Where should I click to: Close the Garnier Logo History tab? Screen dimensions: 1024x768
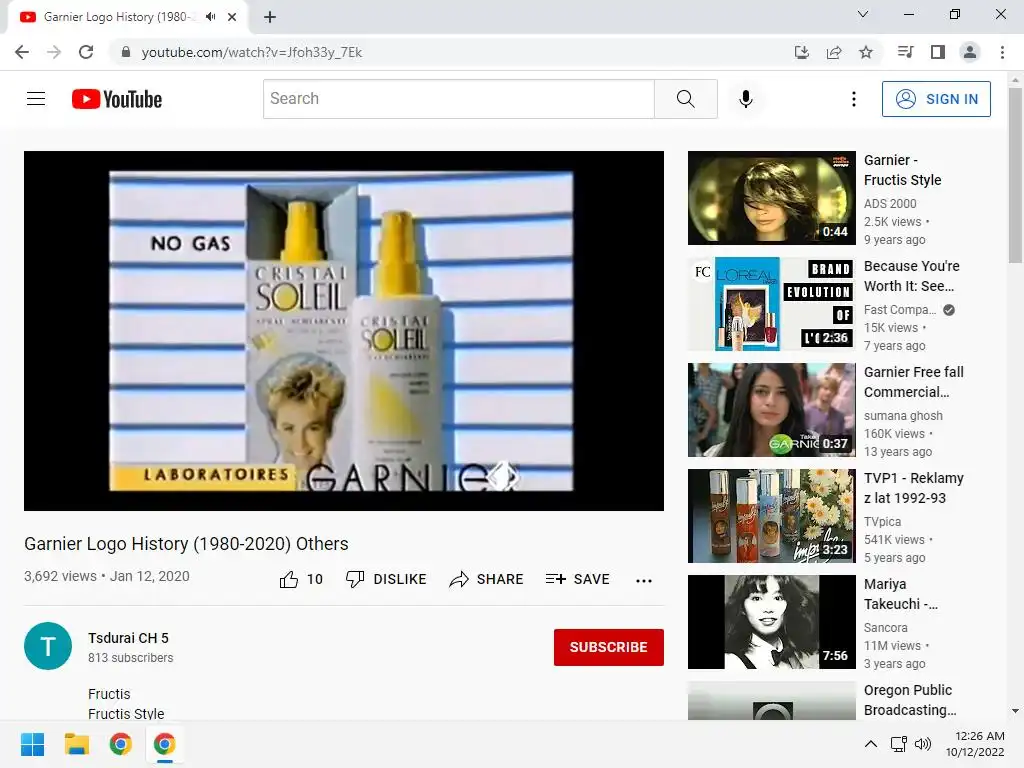(232, 17)
